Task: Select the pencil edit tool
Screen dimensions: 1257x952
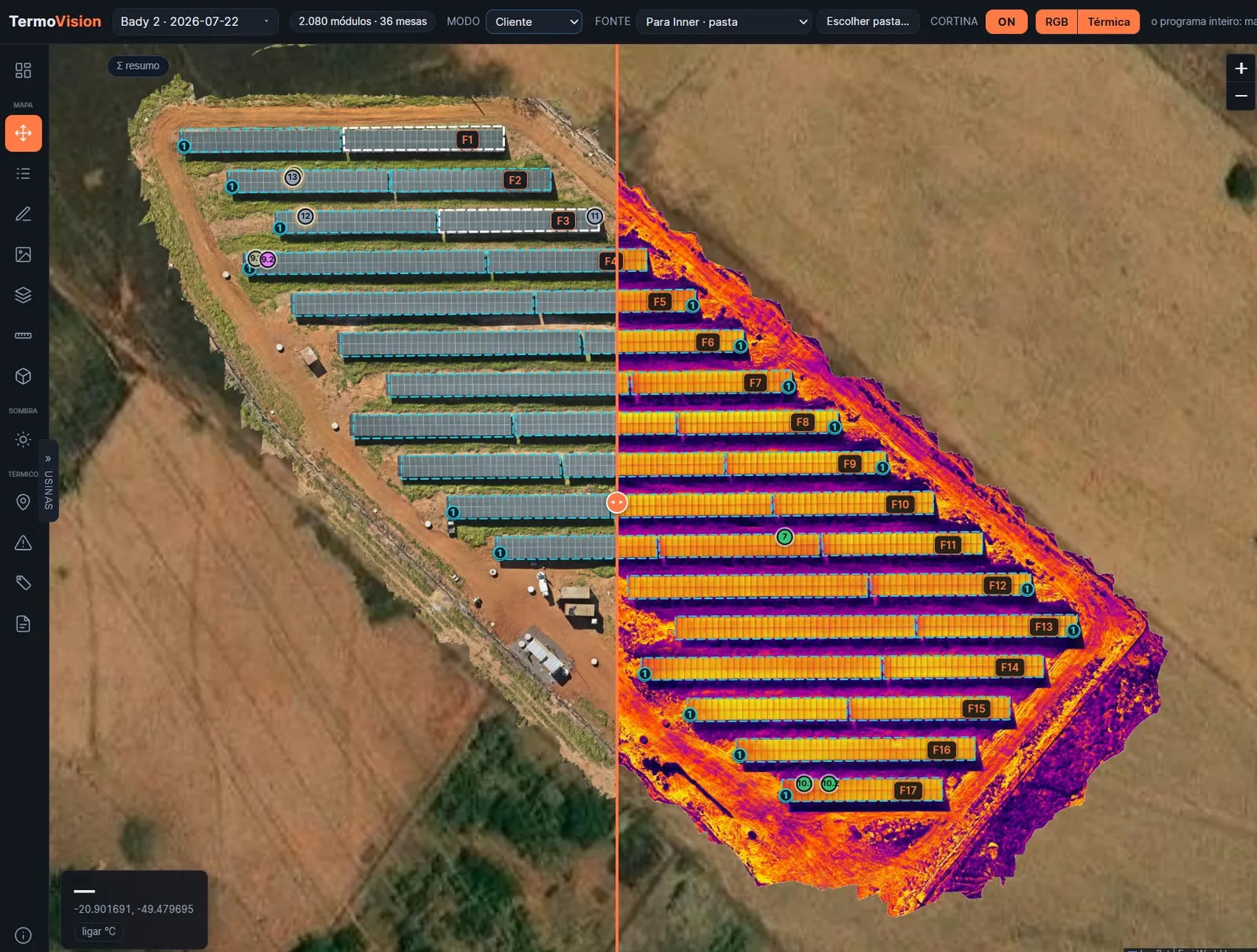Action: pyautogui.click(x=23, y=214)
